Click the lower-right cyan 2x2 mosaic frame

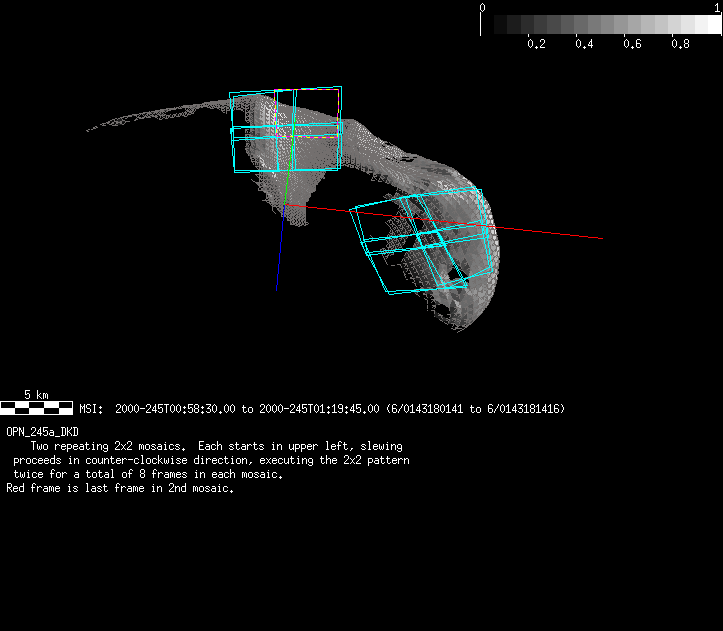click(x=427, y=240)
